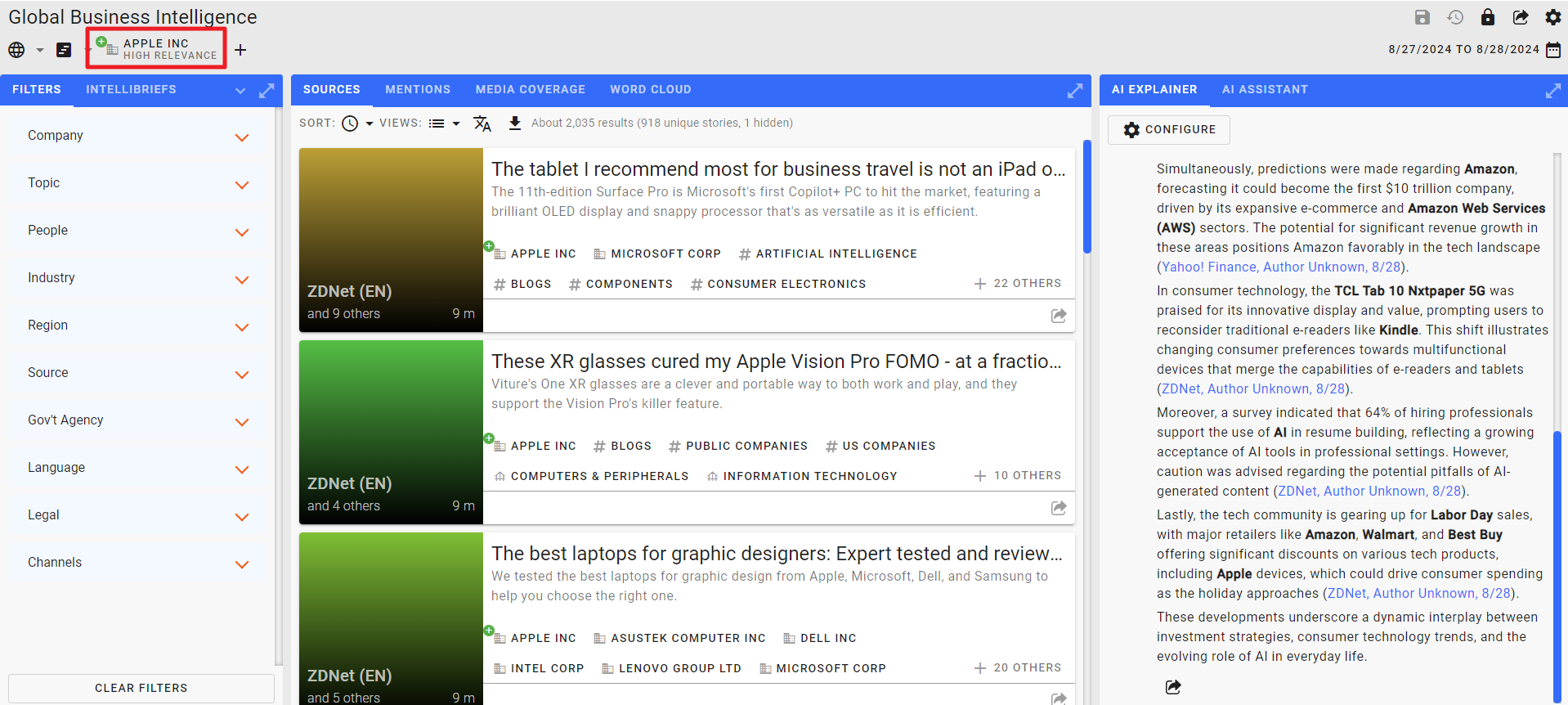Expand the Filters panel to full size
This screenshot has height=705, width=1568.
tap(267, 91)
